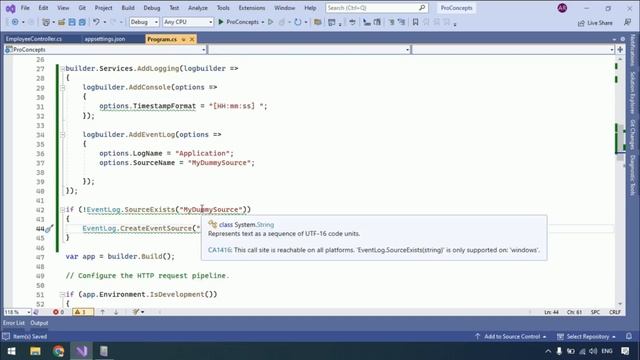The image size is (640, 360).
Task: Open the Edit menu
Action: coord(43,8)
